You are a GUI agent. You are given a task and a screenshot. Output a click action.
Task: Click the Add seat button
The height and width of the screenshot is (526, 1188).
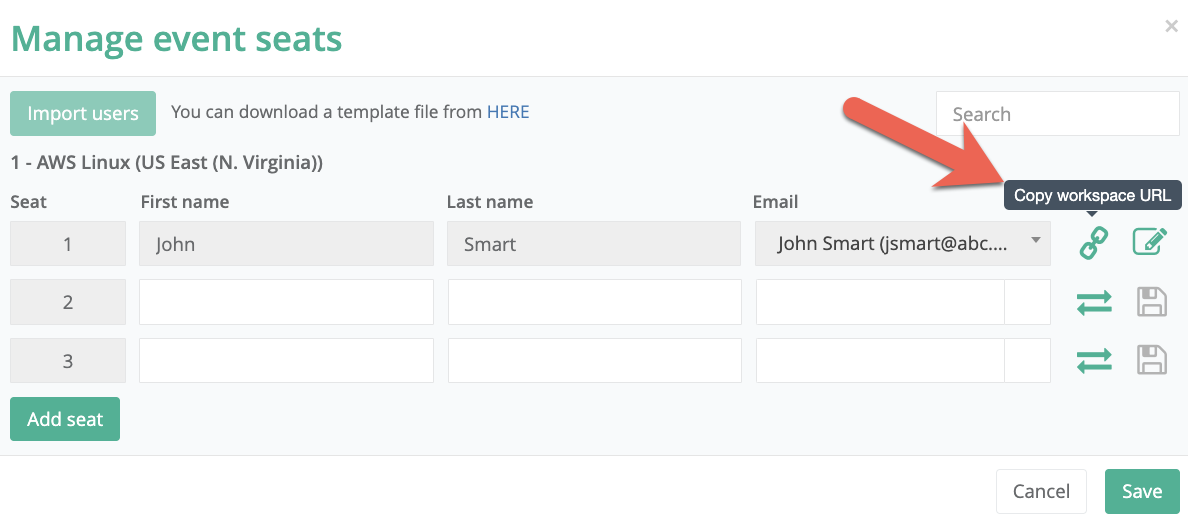65,419
